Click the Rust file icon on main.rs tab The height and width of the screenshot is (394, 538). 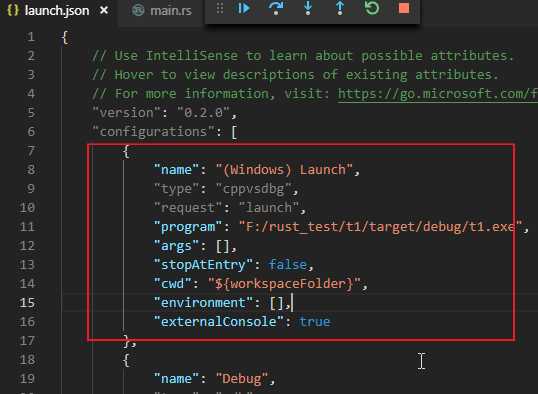(138, 11)
